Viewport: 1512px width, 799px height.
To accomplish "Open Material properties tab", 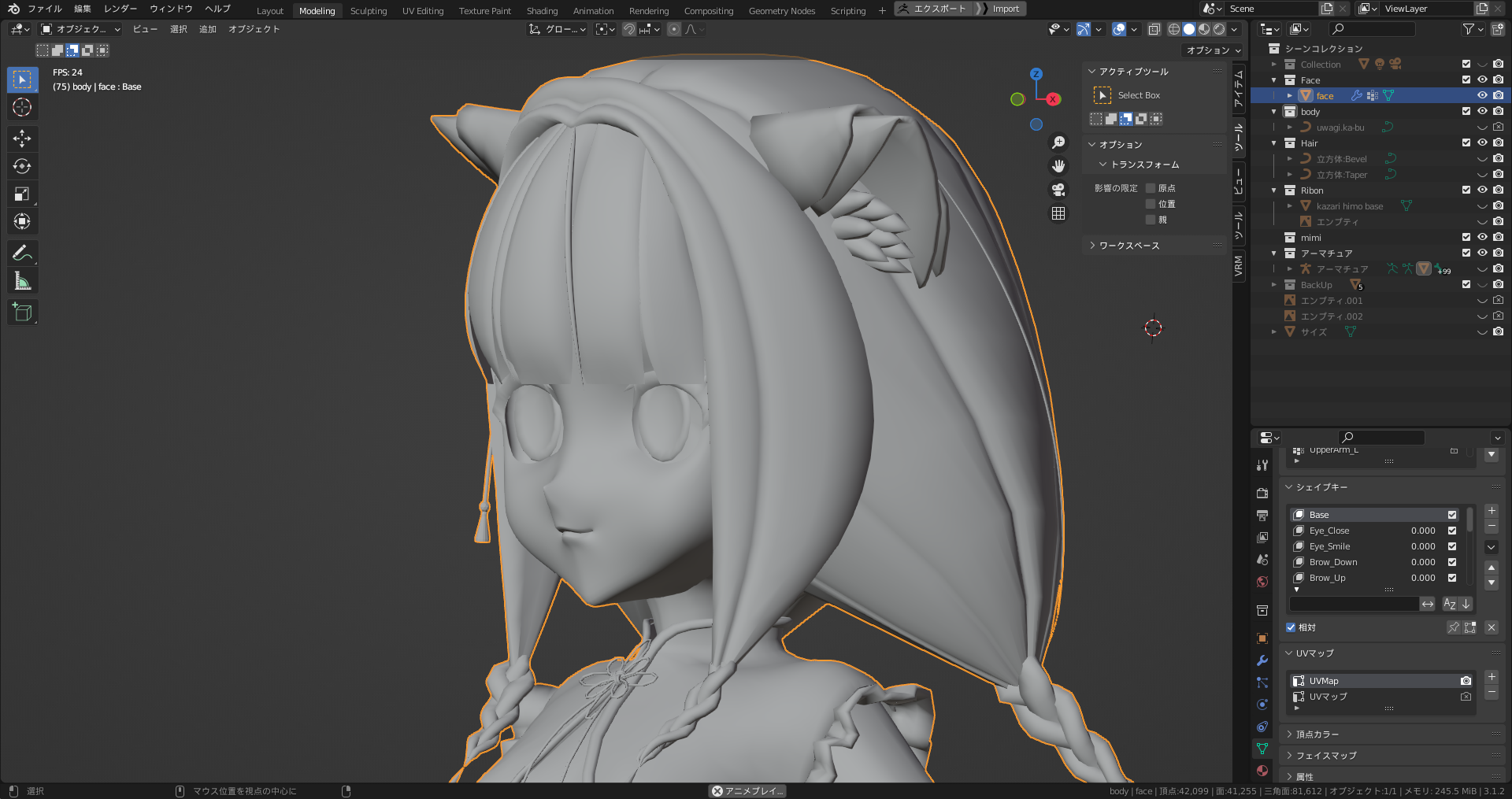I will pos(1262,771).
